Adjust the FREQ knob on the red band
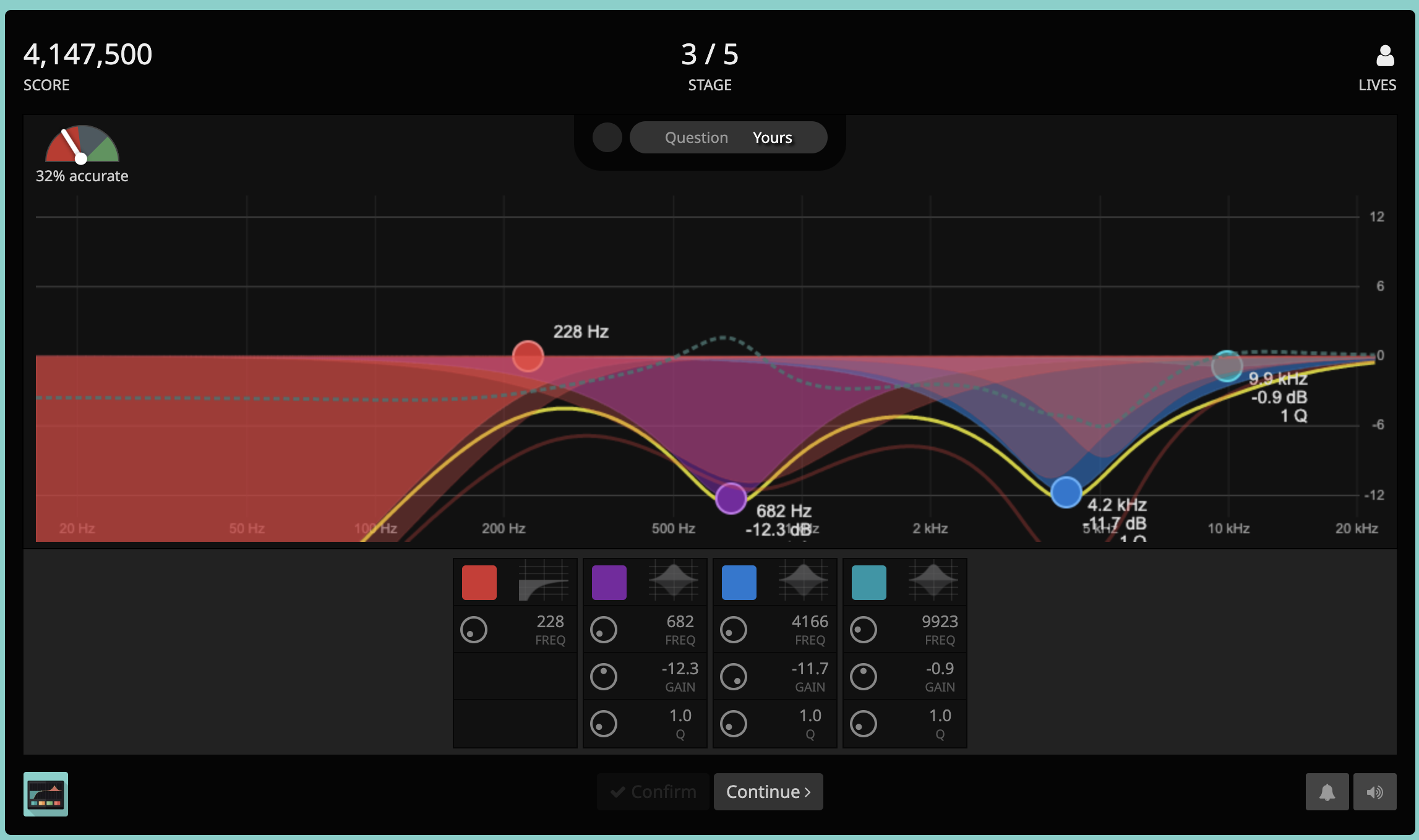Image resolution: width=1419 pixels, height=840 pixels. [474, 629]
